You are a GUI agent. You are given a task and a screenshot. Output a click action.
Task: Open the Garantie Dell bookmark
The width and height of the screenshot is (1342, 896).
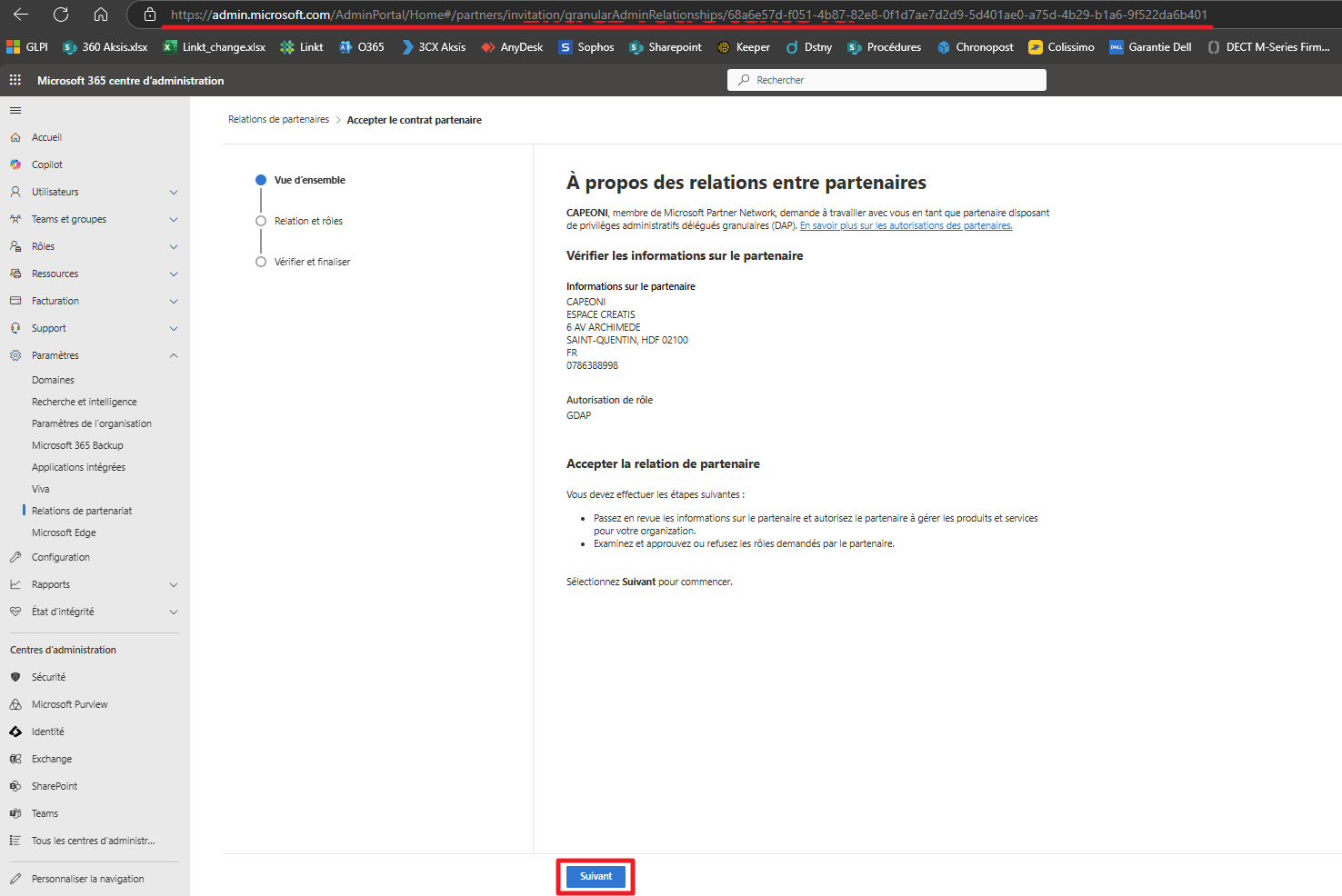1150,47
